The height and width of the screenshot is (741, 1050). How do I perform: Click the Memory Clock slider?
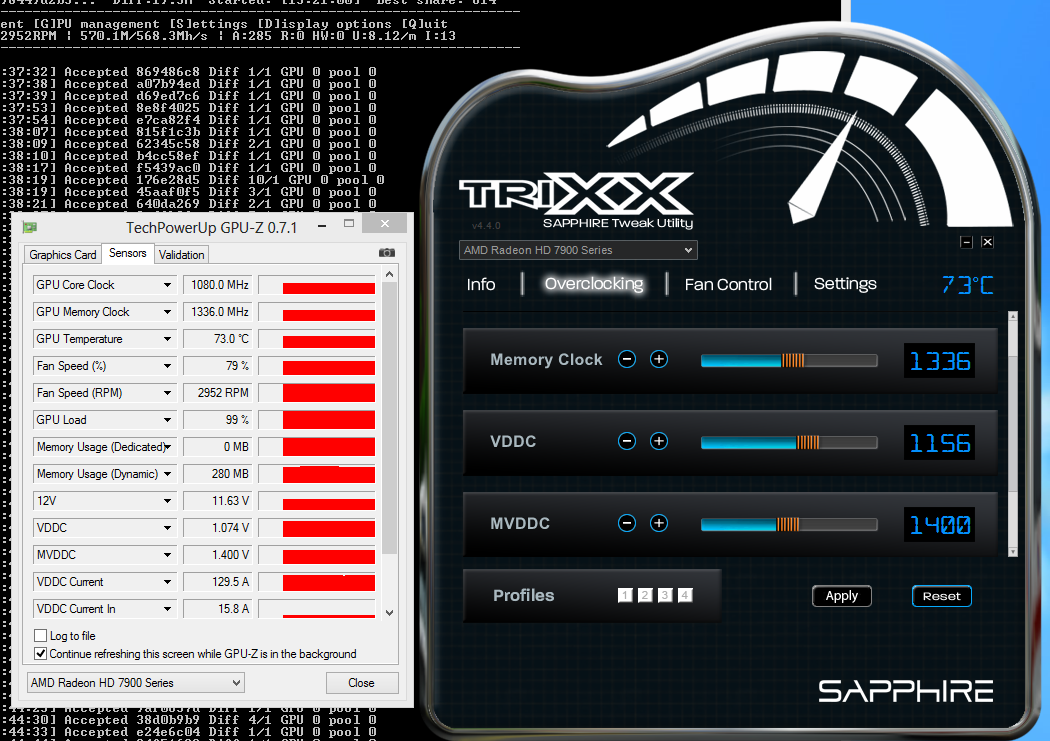click(789, 361)
